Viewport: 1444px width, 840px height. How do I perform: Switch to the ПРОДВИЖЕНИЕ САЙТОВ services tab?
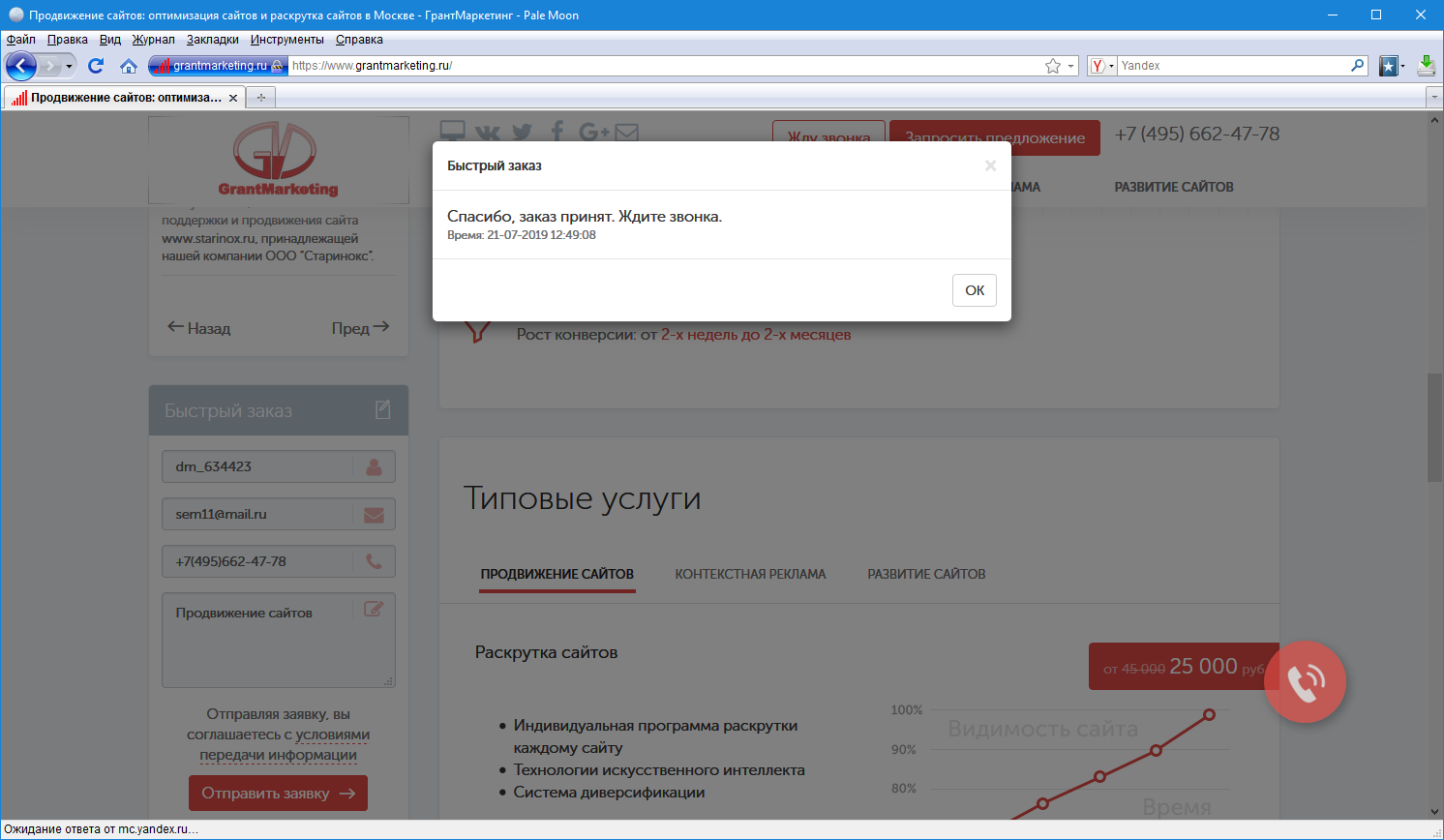557,574
